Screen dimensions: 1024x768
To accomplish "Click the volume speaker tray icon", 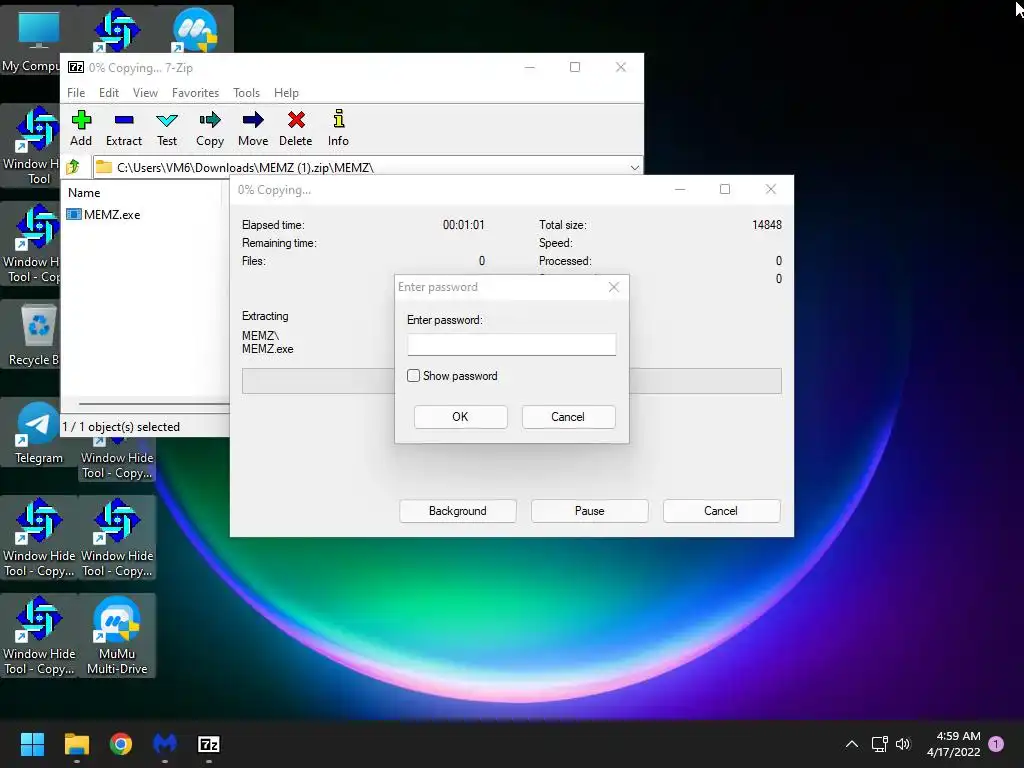I will coord(903,744).
